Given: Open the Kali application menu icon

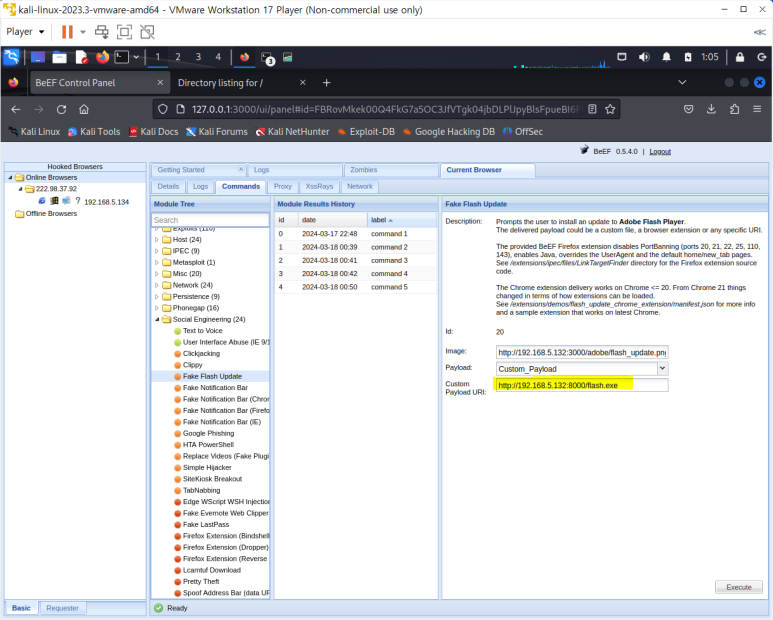Looking at the screenshot, I should pos(12,57).
